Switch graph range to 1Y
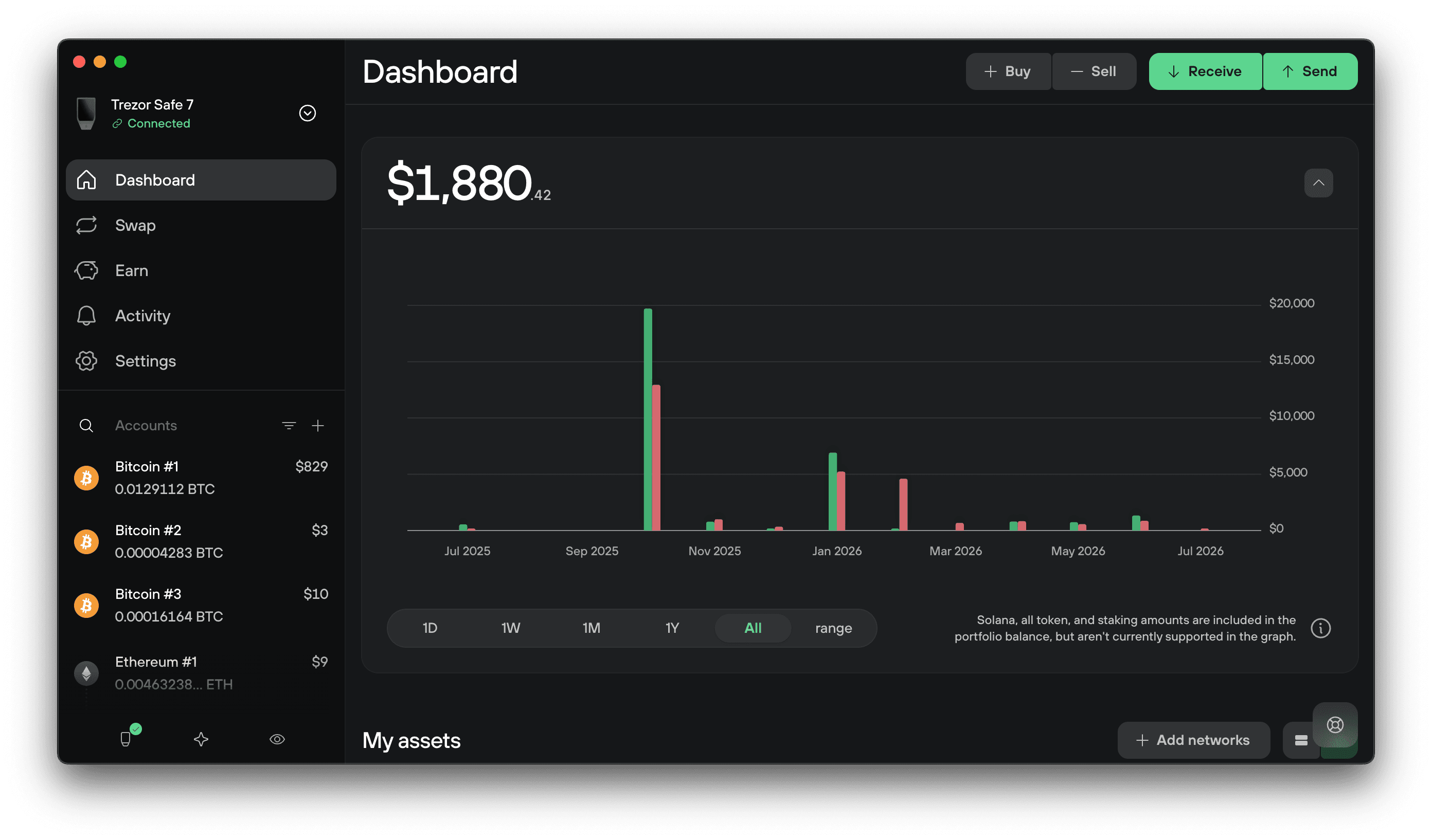This screenshot has width=1432, height=840. point(672,628)
